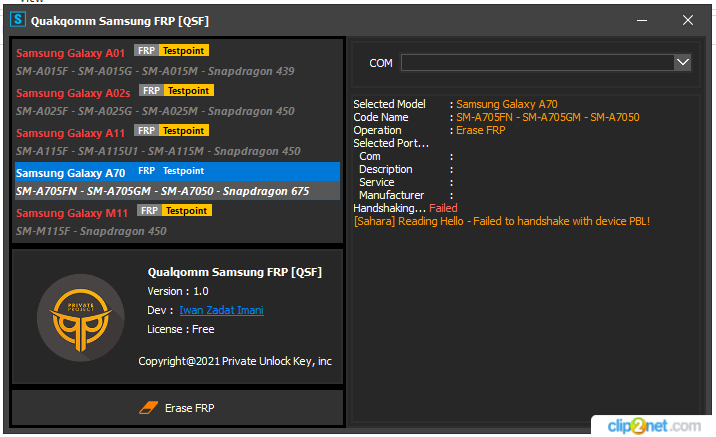The image size is (716, 437).
Task: Click the FRP tag next to Galaxy A01
Action: coord(146,50)
